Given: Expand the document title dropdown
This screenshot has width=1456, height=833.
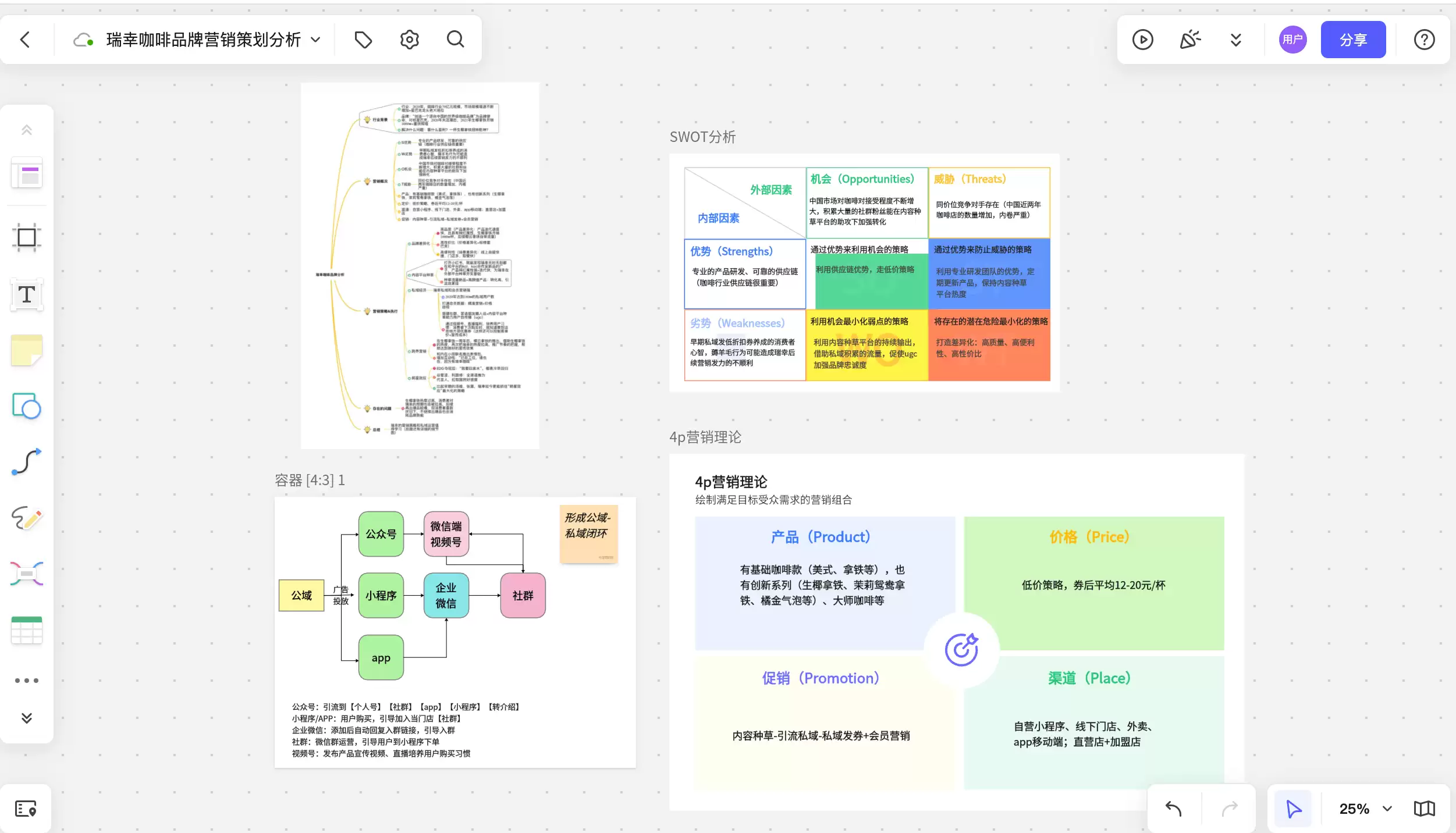Looking at the screenshot, I should click(x=315, y=40).
